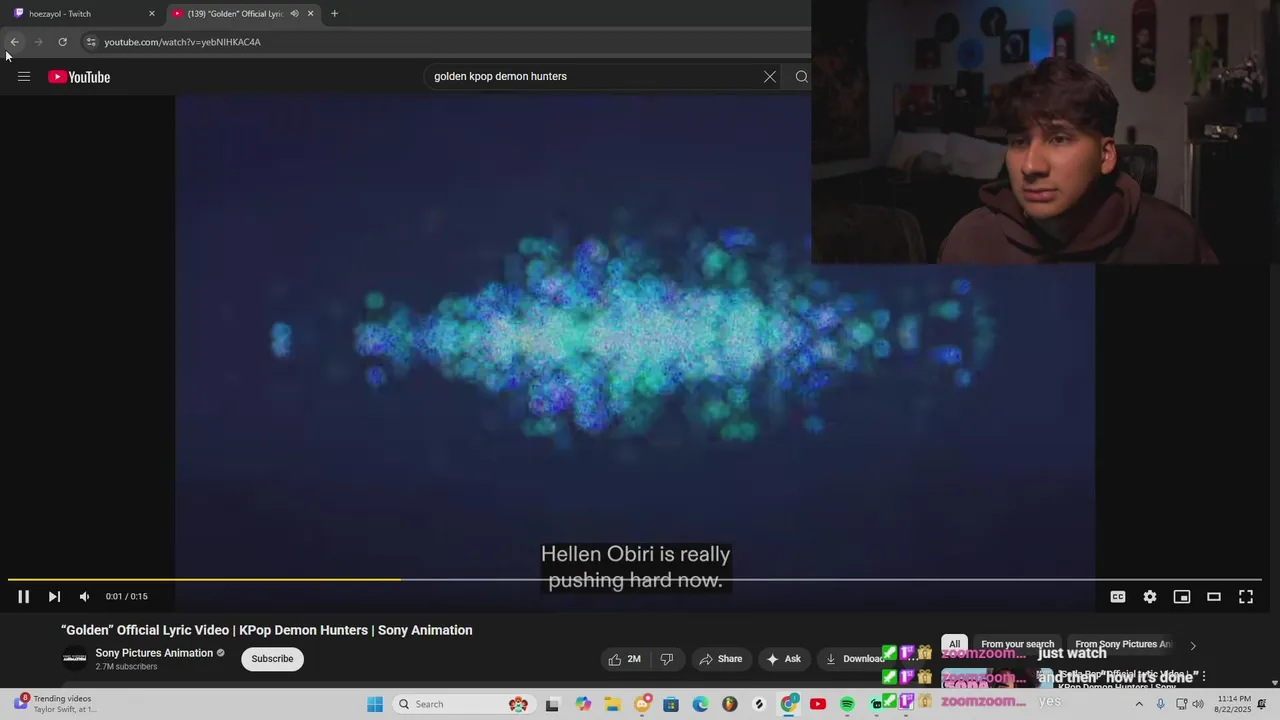Screen dimensions: 1280x720
Task: Open Spotify from the taskbar
Action: coord(847,704)
